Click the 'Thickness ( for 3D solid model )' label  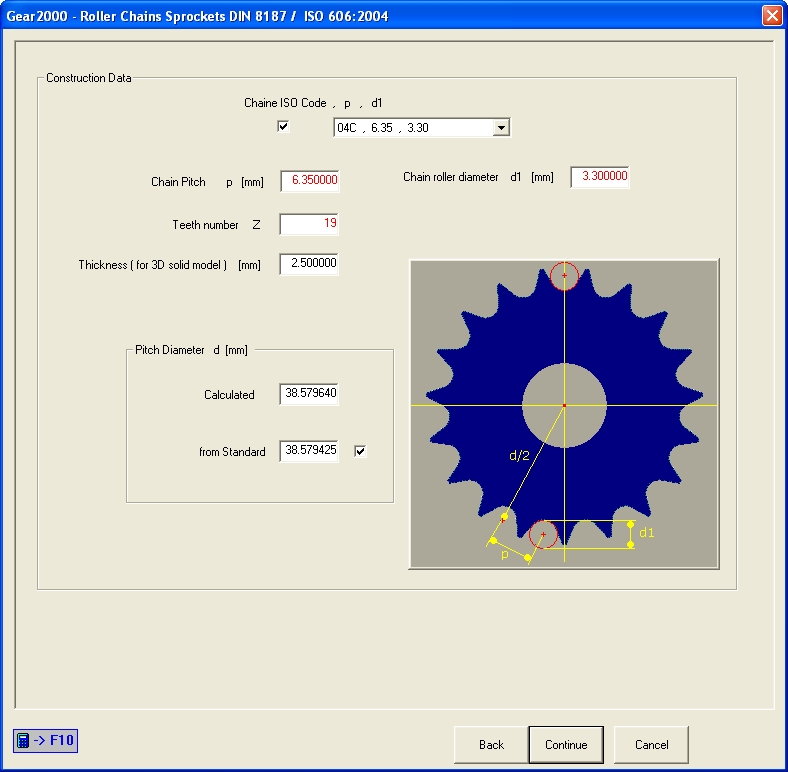click(153, 265)
